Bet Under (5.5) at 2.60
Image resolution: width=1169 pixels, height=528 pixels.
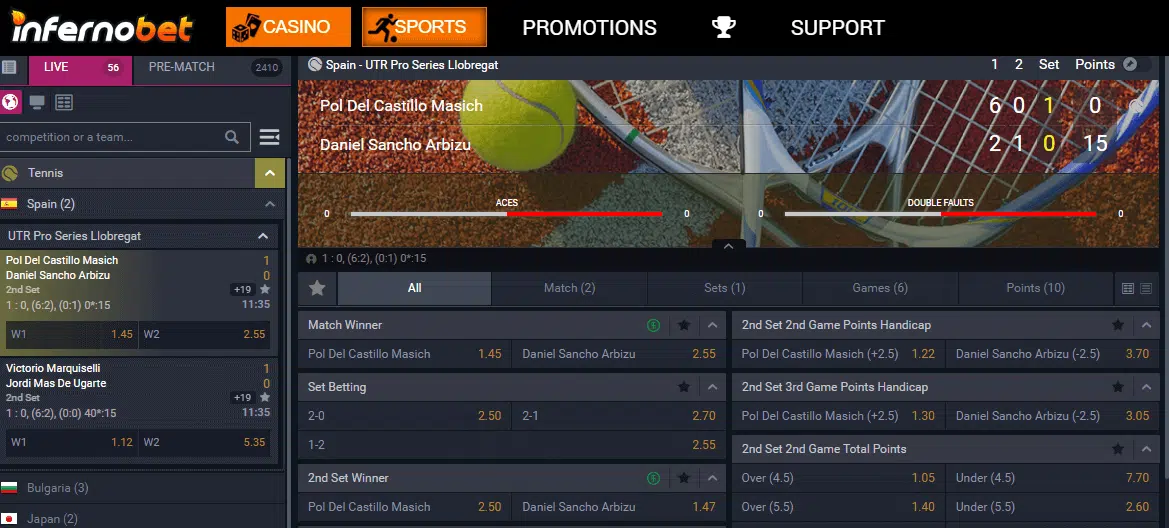click(x=1053, y=507)
